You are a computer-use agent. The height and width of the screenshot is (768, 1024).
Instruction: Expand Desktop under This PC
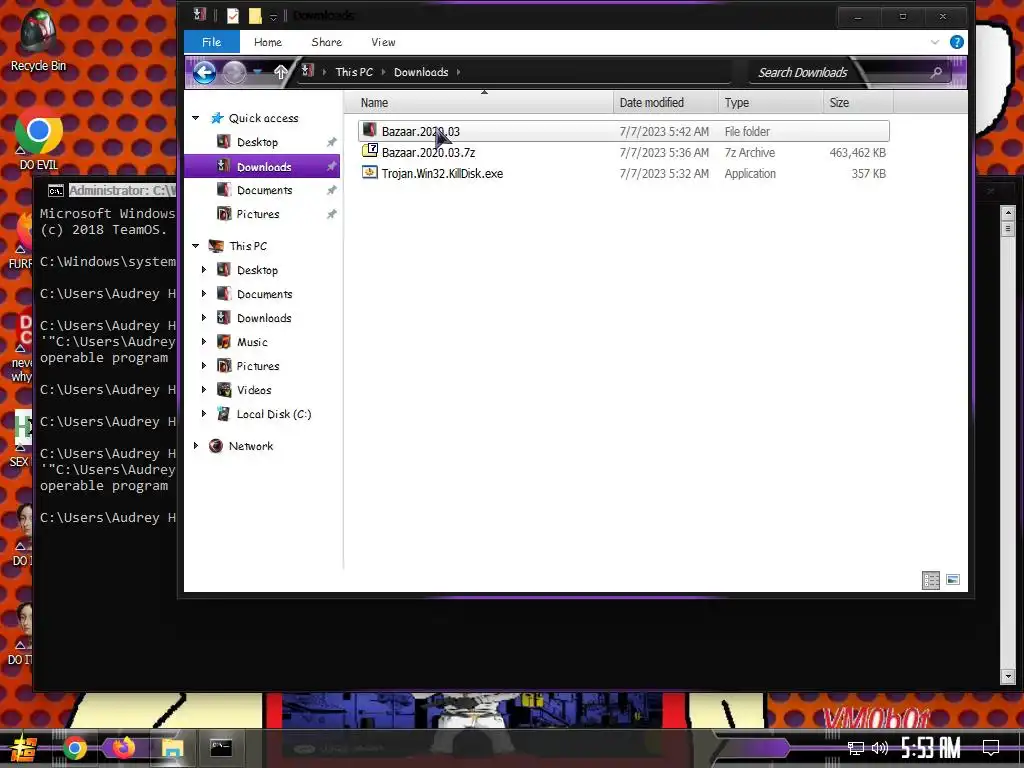point(204,270)
